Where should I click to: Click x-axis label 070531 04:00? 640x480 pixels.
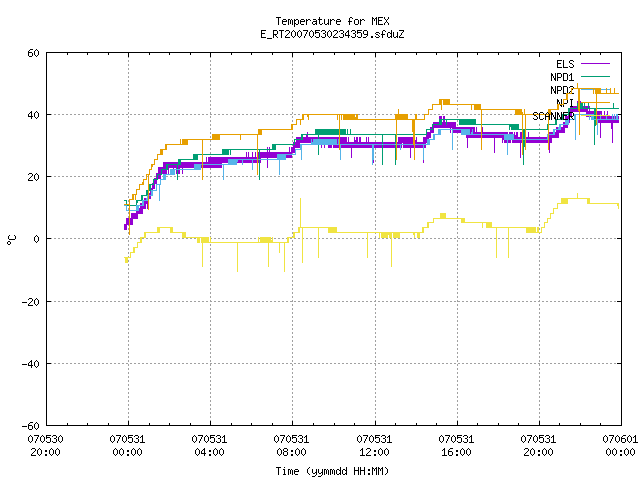[x=209, y=446]
